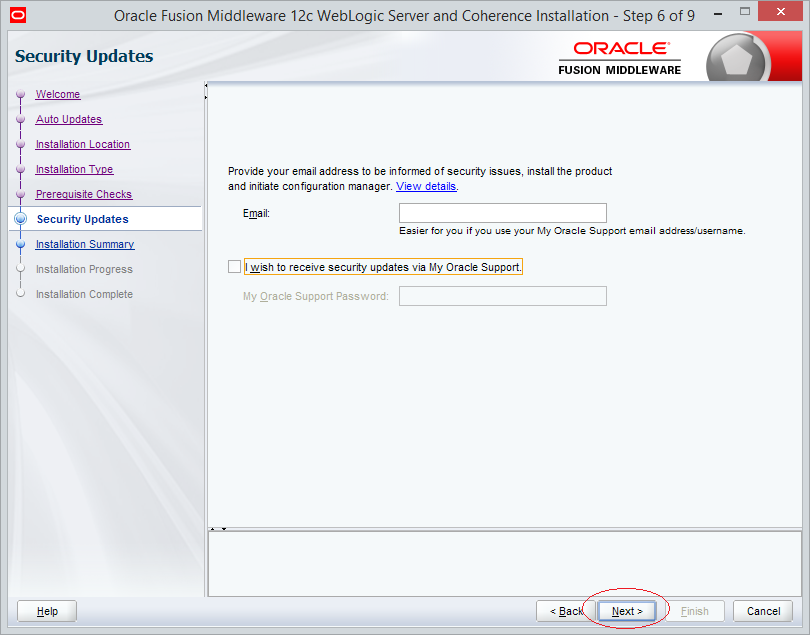Click the Installation Location bullet marker
Screen dimensions: 810x635
tap(21, 144)
